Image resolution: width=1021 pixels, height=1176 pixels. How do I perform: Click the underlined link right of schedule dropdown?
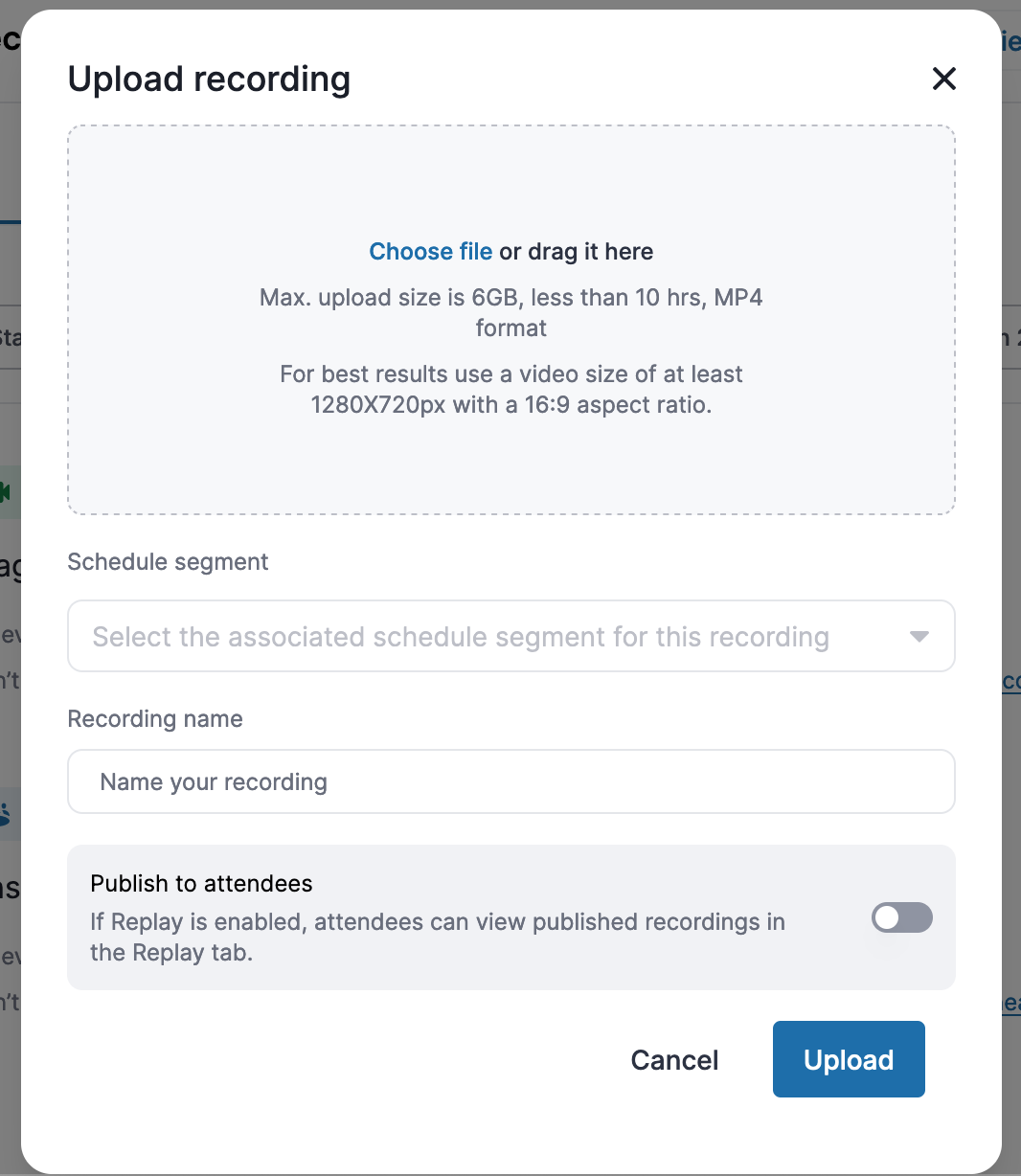tap(1010, 681)
